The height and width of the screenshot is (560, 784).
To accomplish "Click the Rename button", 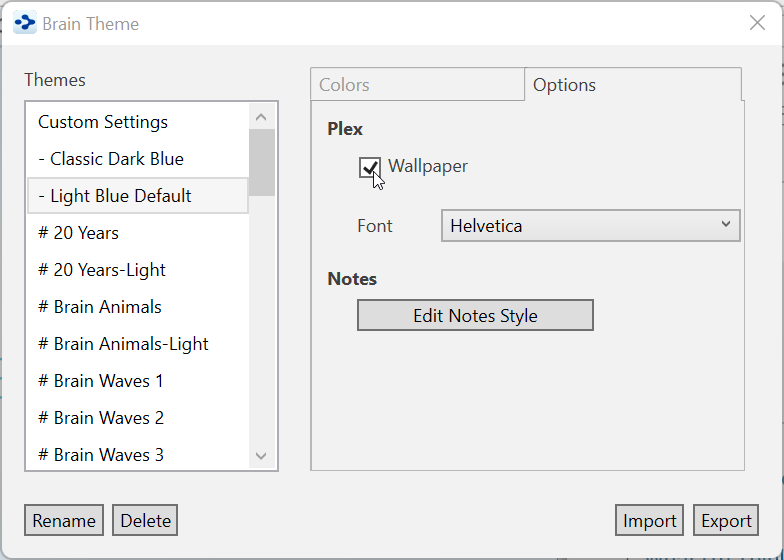I will [x=64, y=520].
